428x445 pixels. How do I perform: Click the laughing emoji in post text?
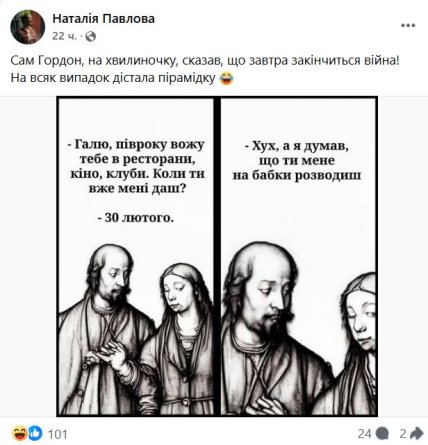pos(227,79)
